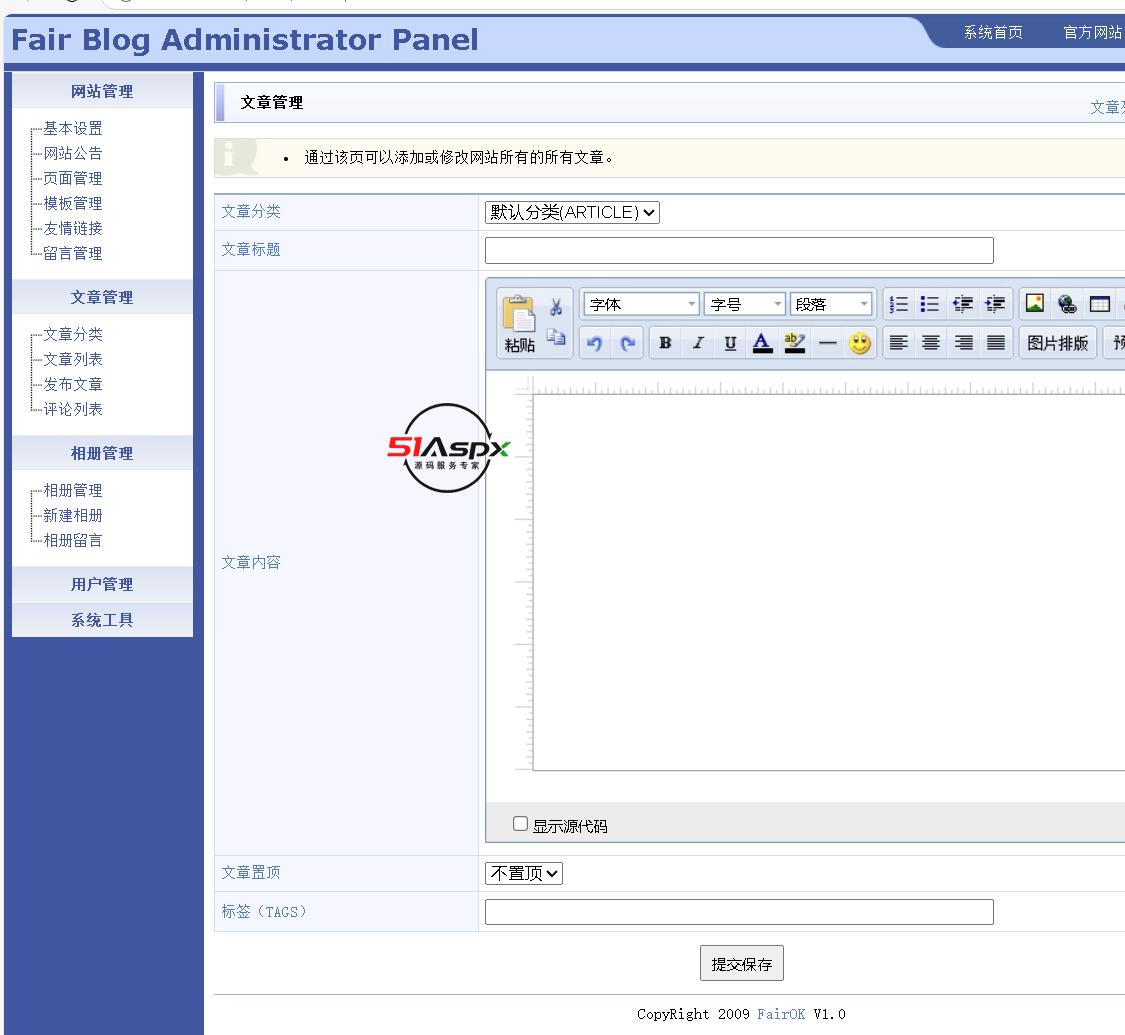Click the Cut scissors icon
The image size is (1125, 1035).
pos(556,307)
